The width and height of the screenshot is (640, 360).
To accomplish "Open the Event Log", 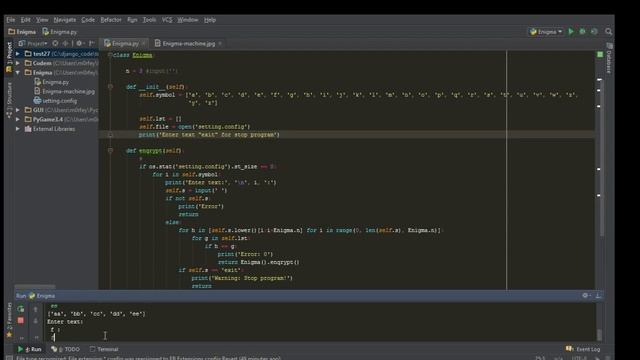I will click(583, 349).
